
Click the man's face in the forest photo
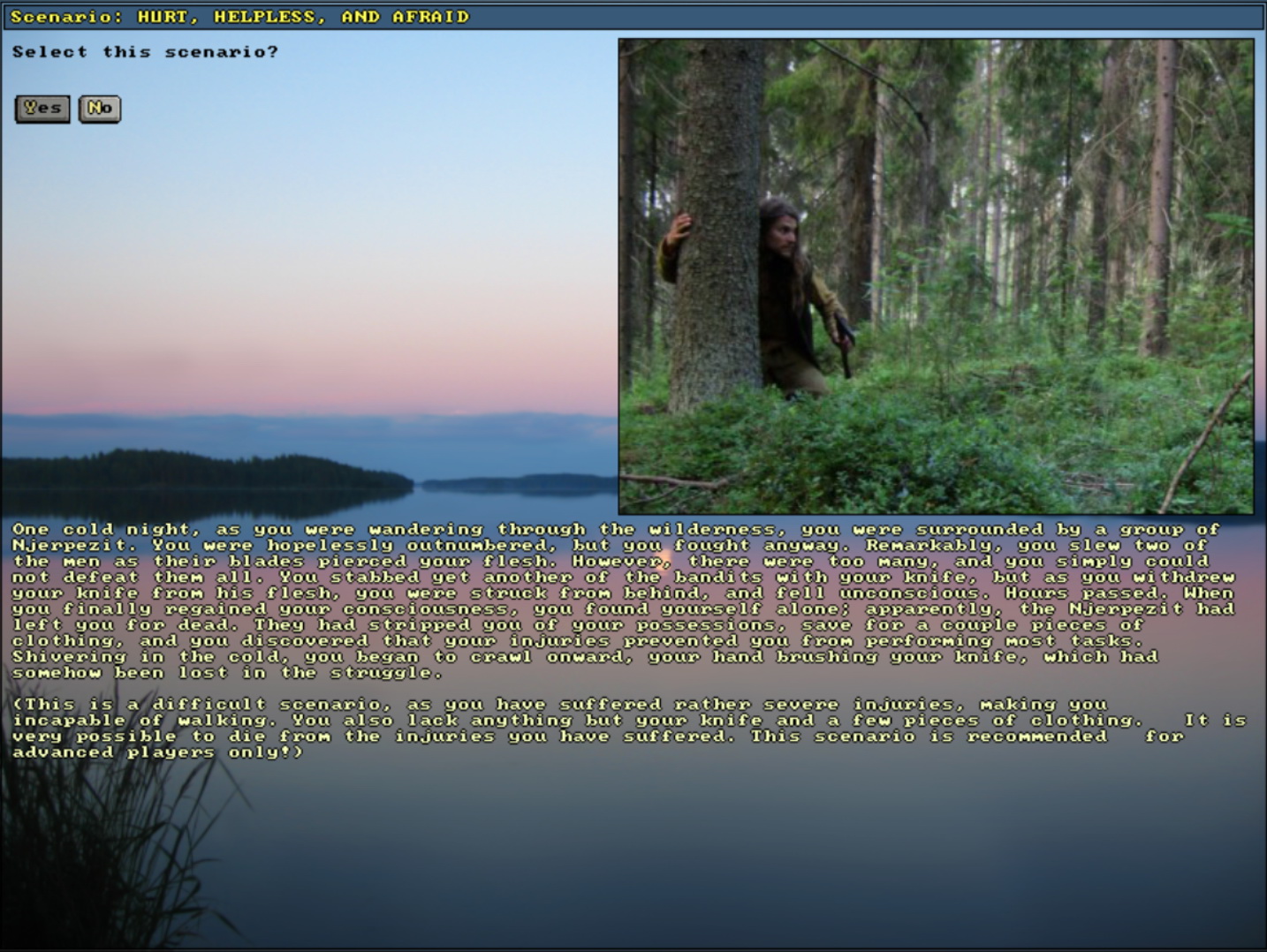784,231
